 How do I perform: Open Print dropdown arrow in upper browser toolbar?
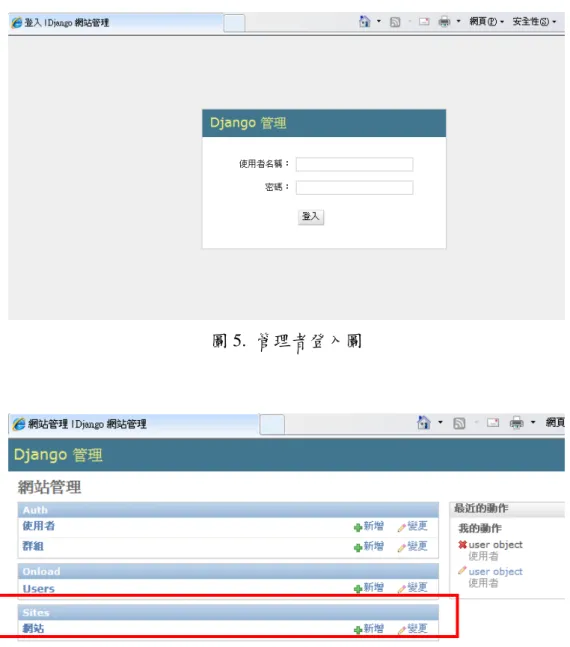click(x=458, y=21)
